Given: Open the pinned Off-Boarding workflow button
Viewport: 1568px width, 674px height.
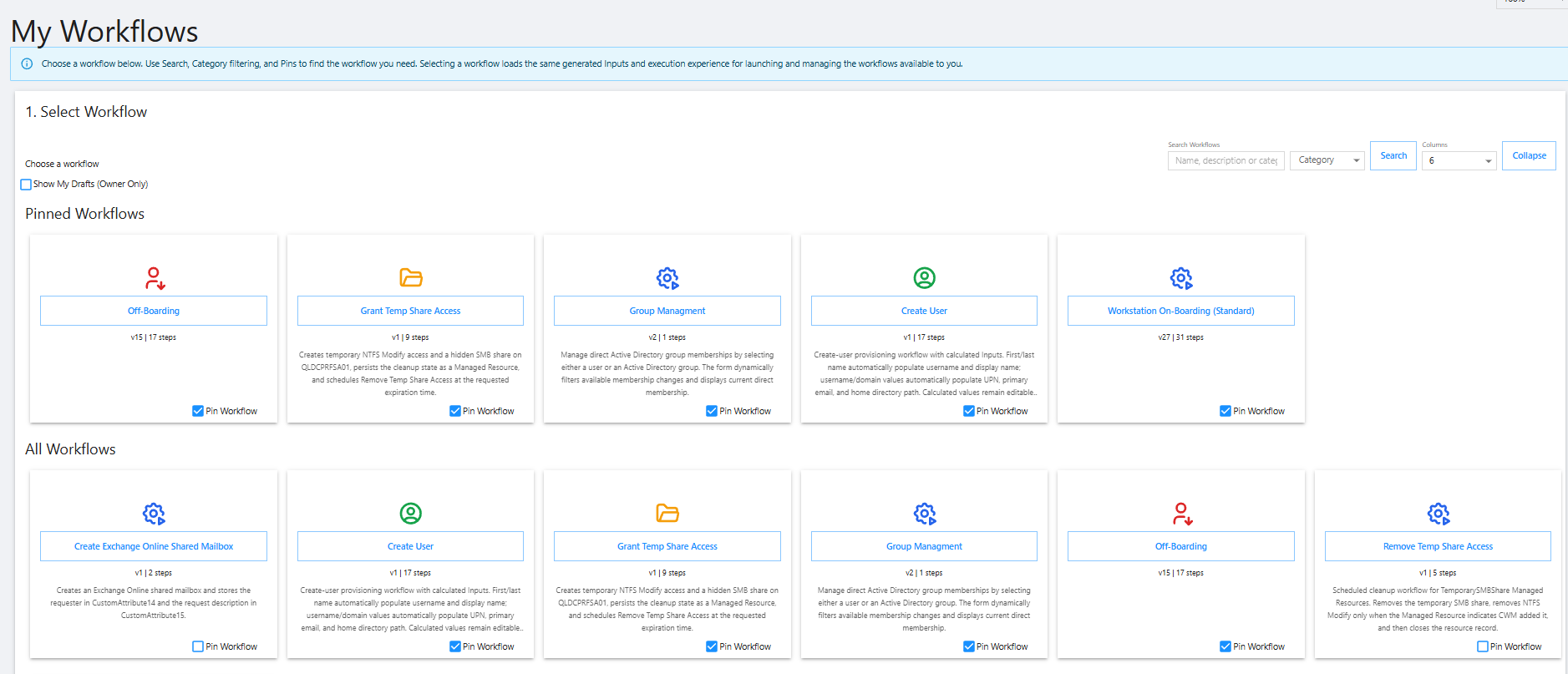Looking at the screenshot, I should click(154, 311).
